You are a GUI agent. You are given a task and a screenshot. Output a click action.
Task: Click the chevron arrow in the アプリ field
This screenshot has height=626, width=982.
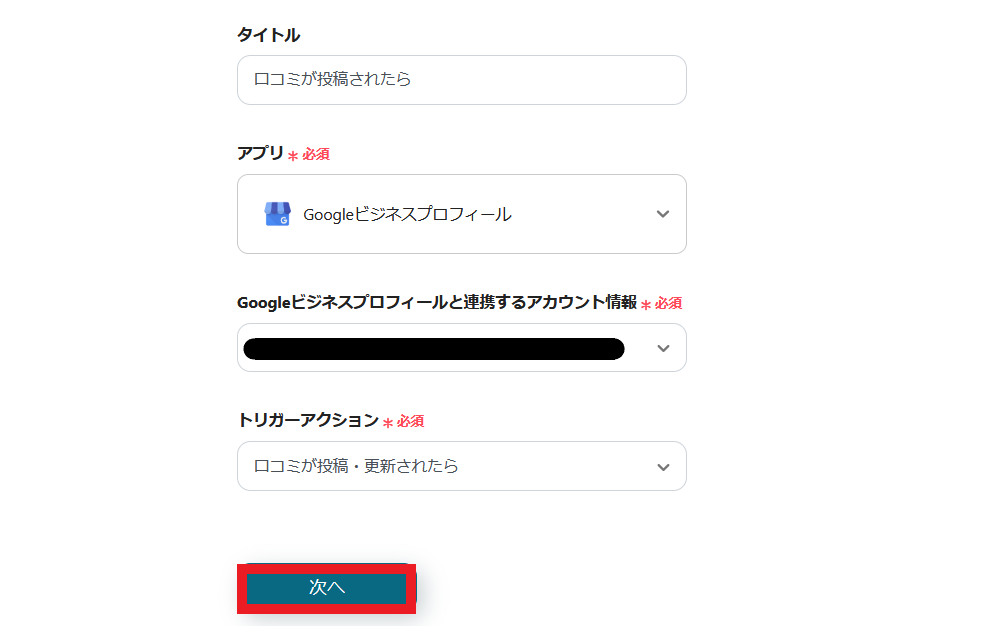662,214
